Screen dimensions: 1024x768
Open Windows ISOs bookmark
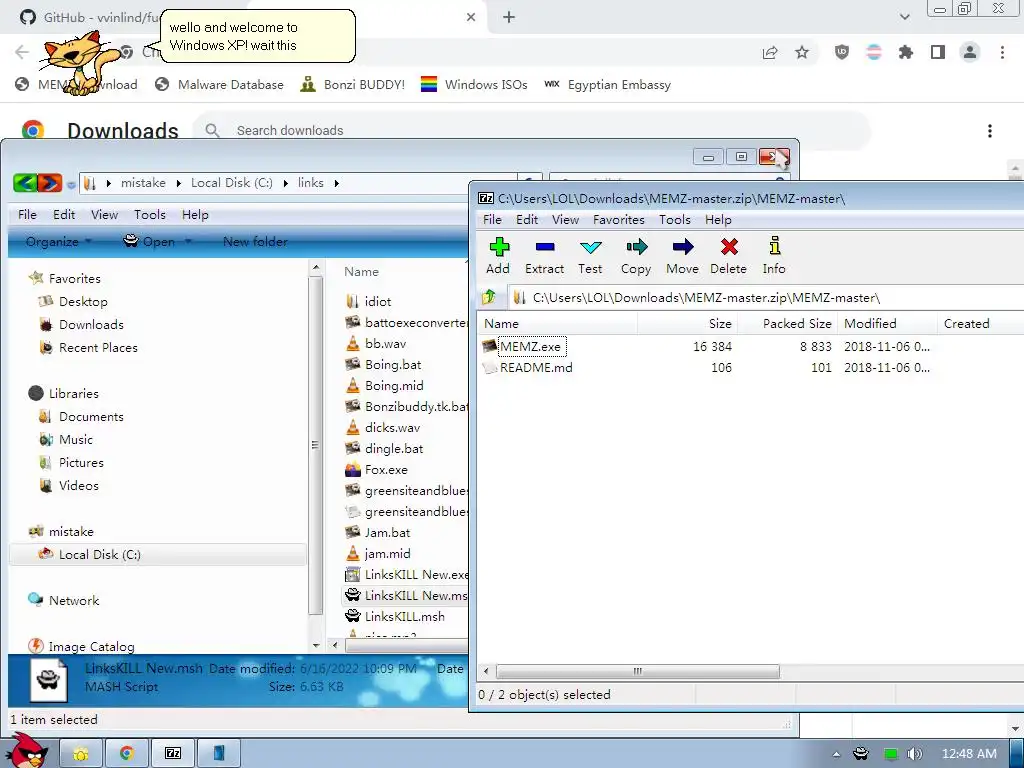point(474,85)
